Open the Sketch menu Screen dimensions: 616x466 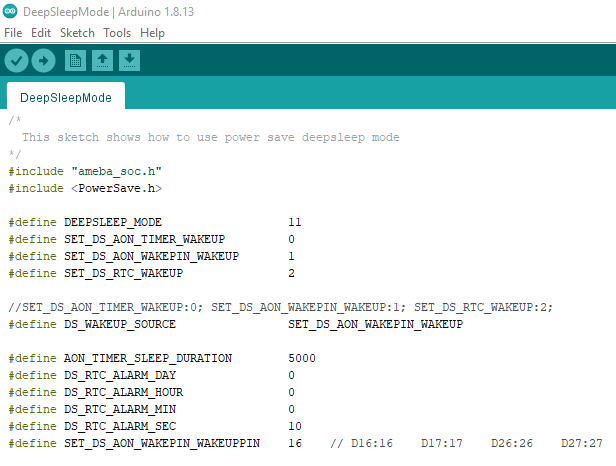[x=77, y=33]
